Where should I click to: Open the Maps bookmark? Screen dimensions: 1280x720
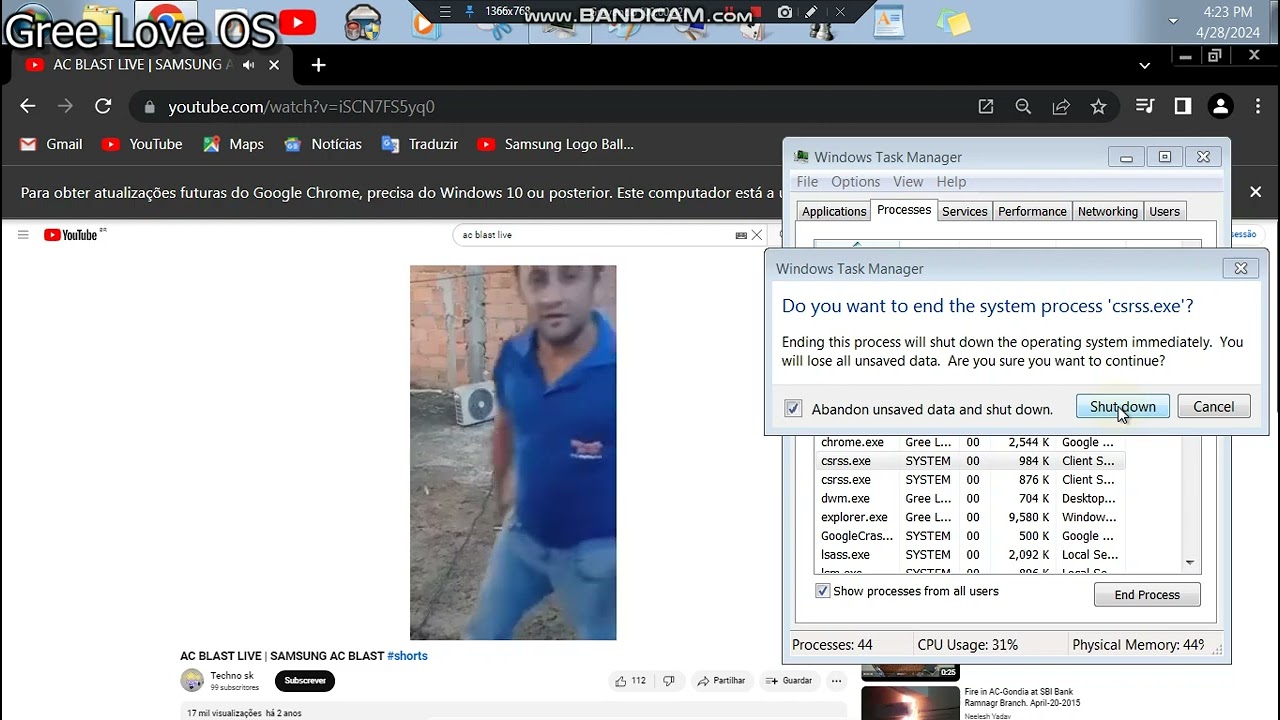(x=233, y=144)
